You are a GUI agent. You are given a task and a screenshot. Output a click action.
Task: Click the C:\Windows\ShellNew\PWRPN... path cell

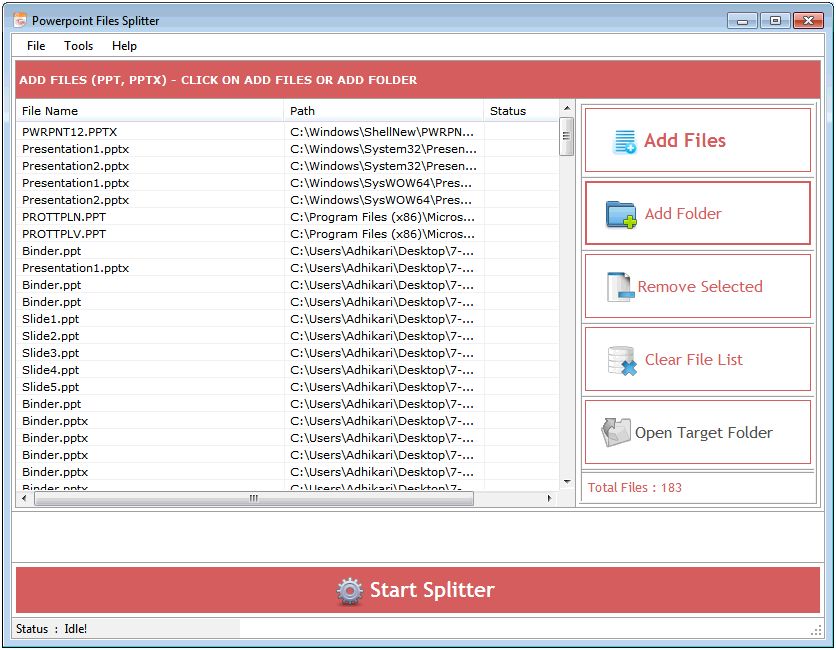[382, 132]
